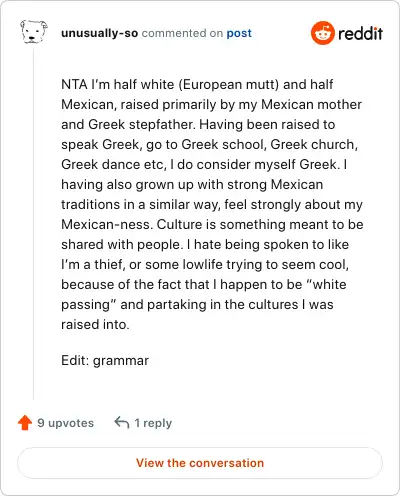This screenshot has height=496, width=400.
Task: Click the "View the conversation" button
Action: click(x=200, y=463)
